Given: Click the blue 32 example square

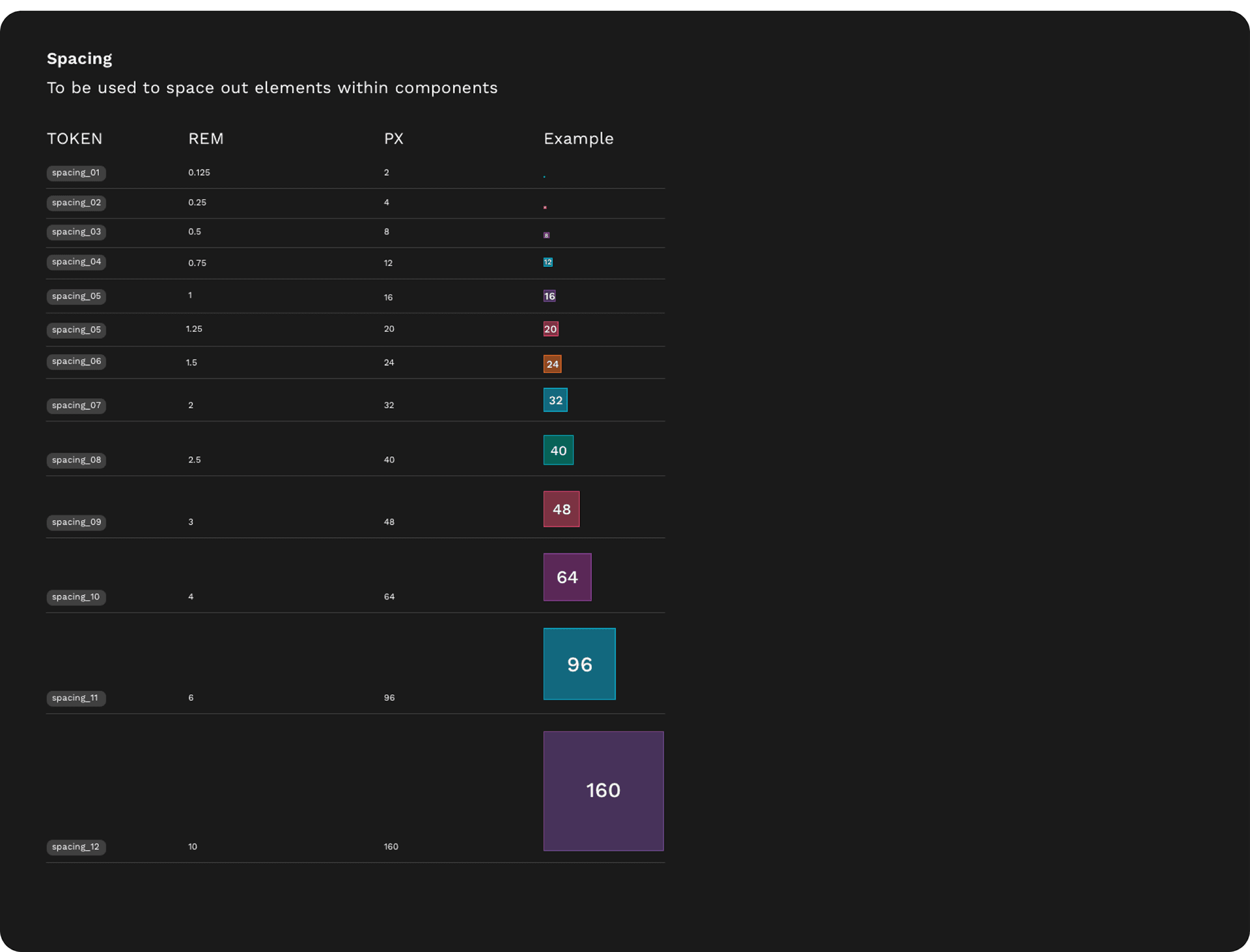Looking at the screenshot, I should tap(555, 400).
